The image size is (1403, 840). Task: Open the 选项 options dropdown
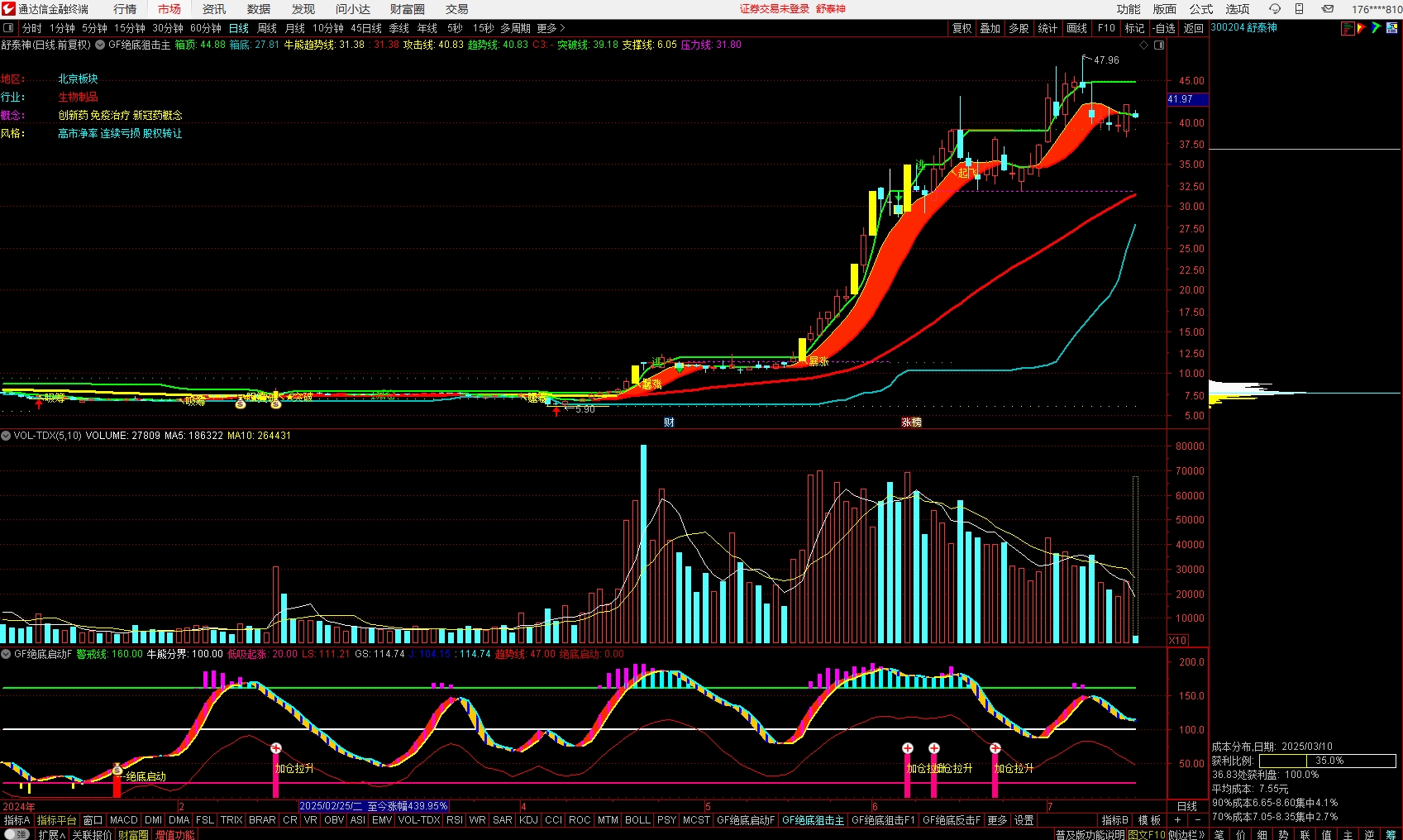point(1237,9)
